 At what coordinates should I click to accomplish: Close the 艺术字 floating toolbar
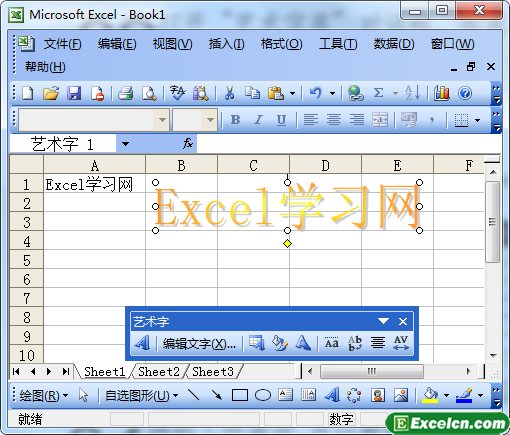click(403, 321)
